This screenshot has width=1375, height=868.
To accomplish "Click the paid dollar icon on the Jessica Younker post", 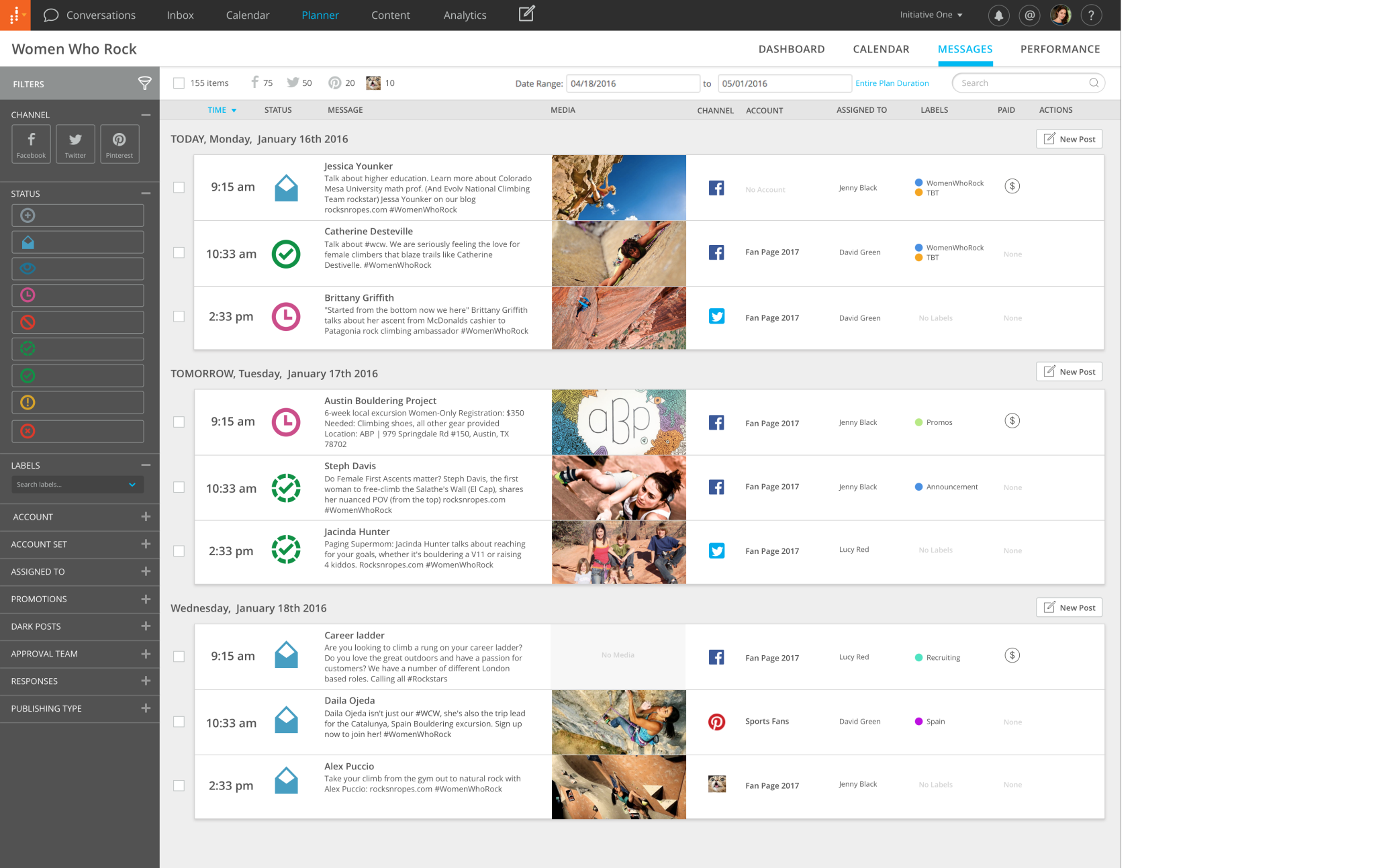I will [1012, 186].
